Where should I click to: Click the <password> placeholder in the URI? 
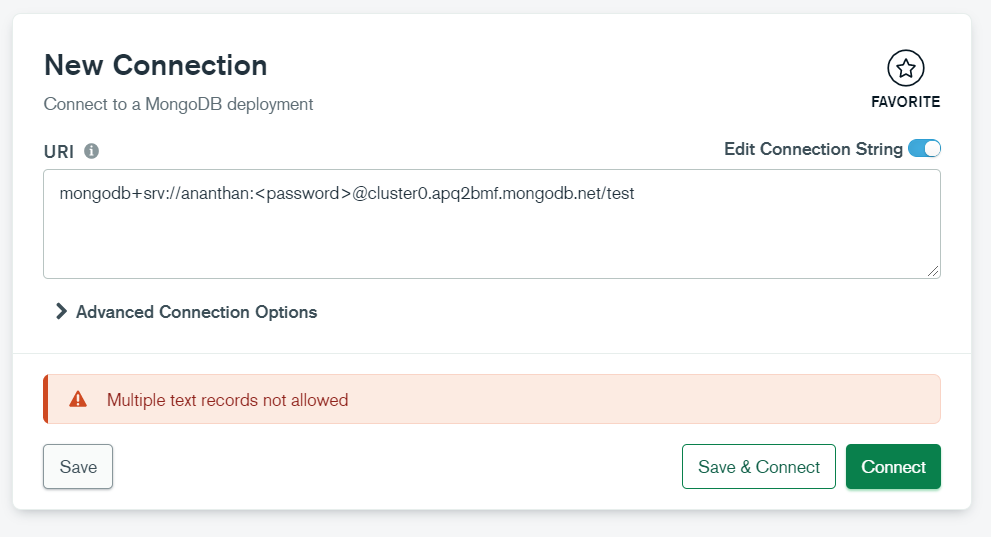click(297, 194)
